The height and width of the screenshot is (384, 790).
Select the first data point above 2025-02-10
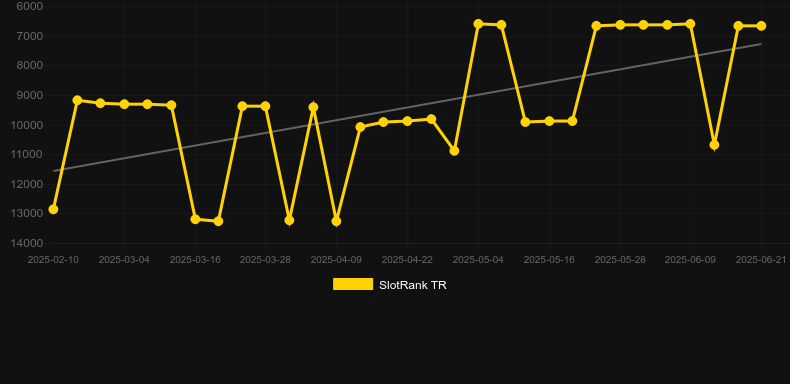(53, 209)
